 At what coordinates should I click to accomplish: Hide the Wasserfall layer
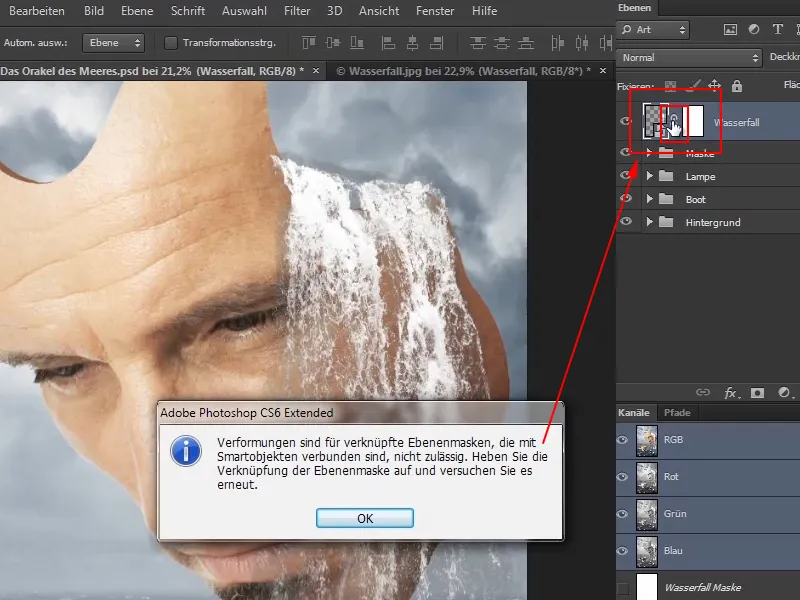[x=626, y=121]
